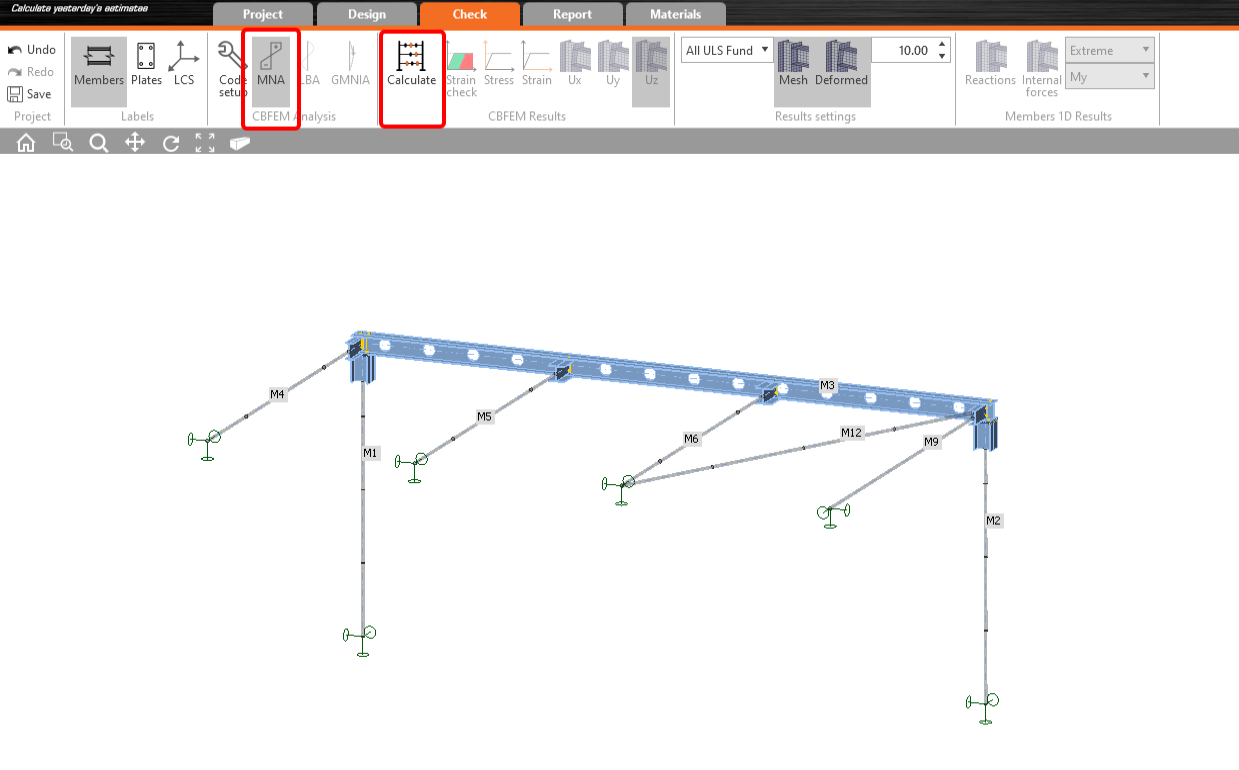Screen dimensions: 1239x770
Task: Activate zoom window tool
Action: (x=62, y=143)
